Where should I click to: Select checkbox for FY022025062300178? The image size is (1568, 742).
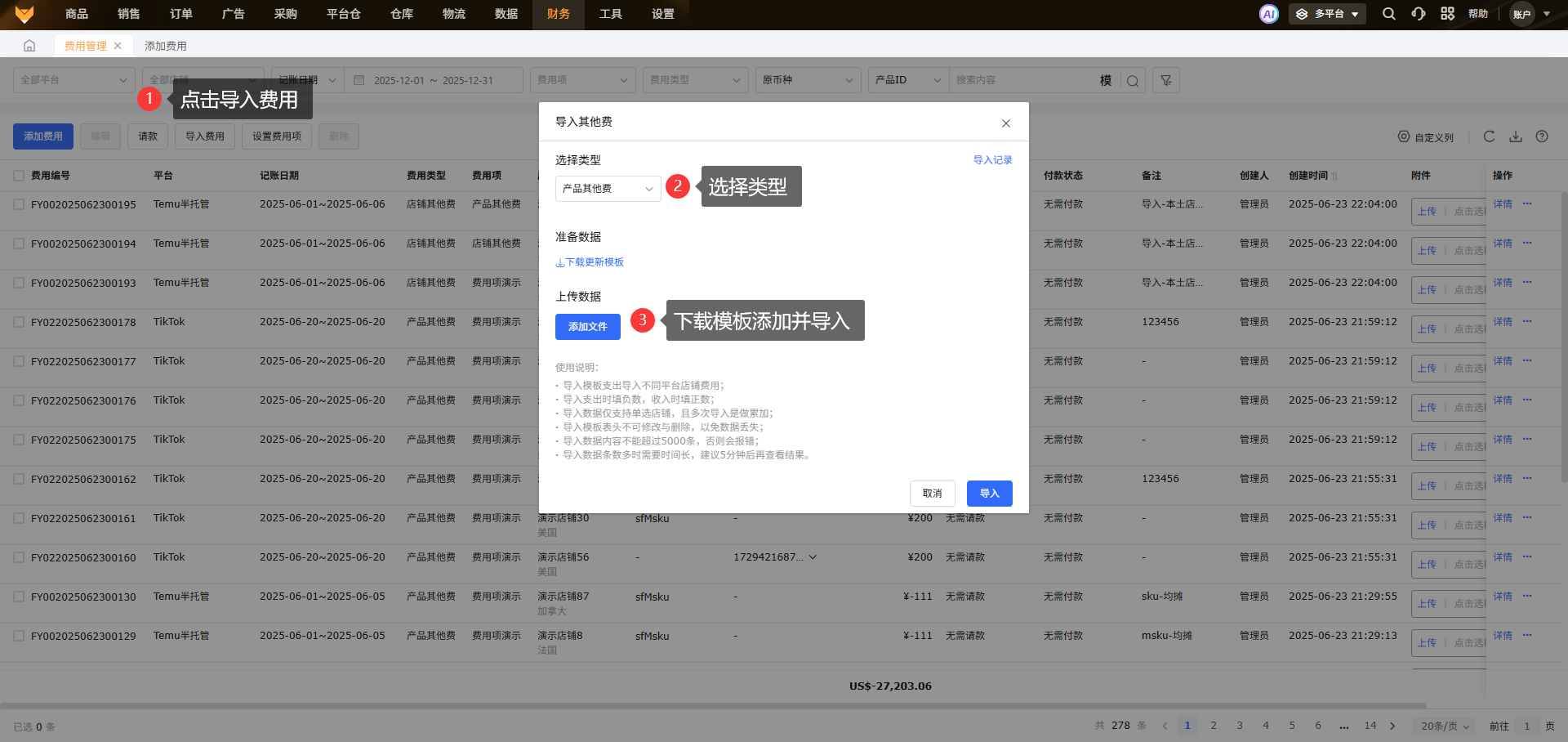(19, 322)
